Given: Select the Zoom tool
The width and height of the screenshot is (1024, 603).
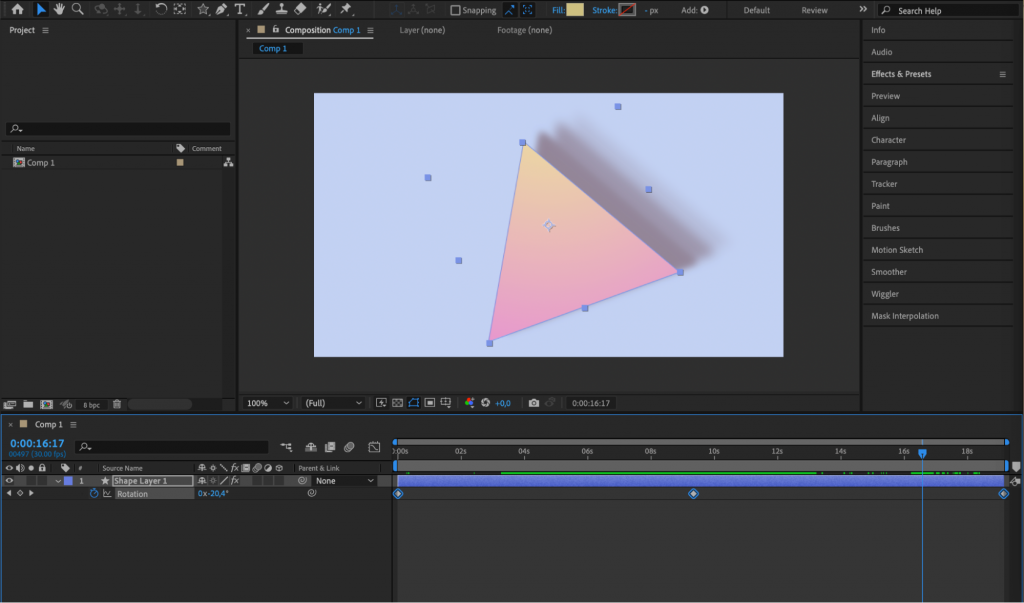Looking at the screenshot, I should coord(75,9).
